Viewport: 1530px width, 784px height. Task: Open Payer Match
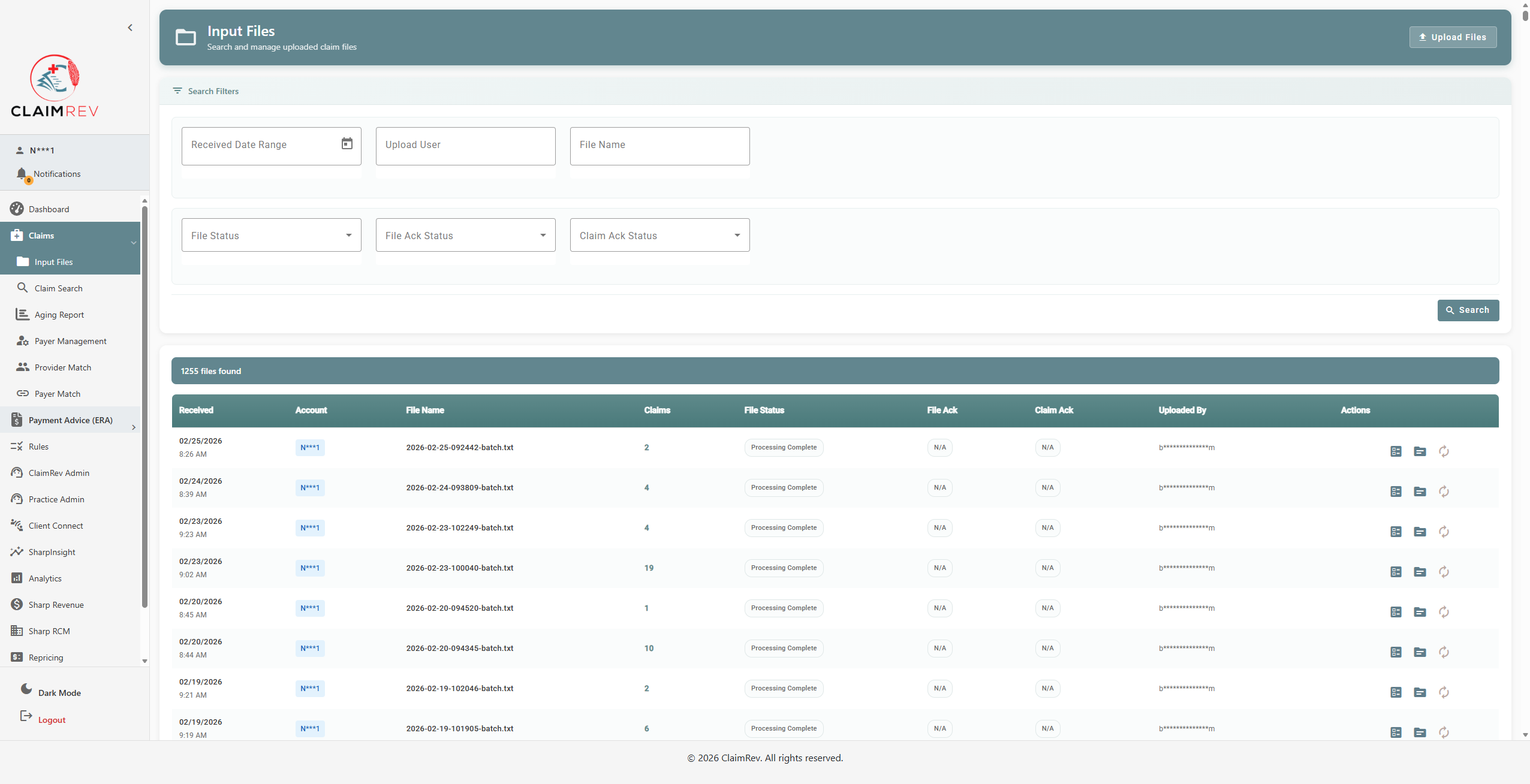point(70,394)
